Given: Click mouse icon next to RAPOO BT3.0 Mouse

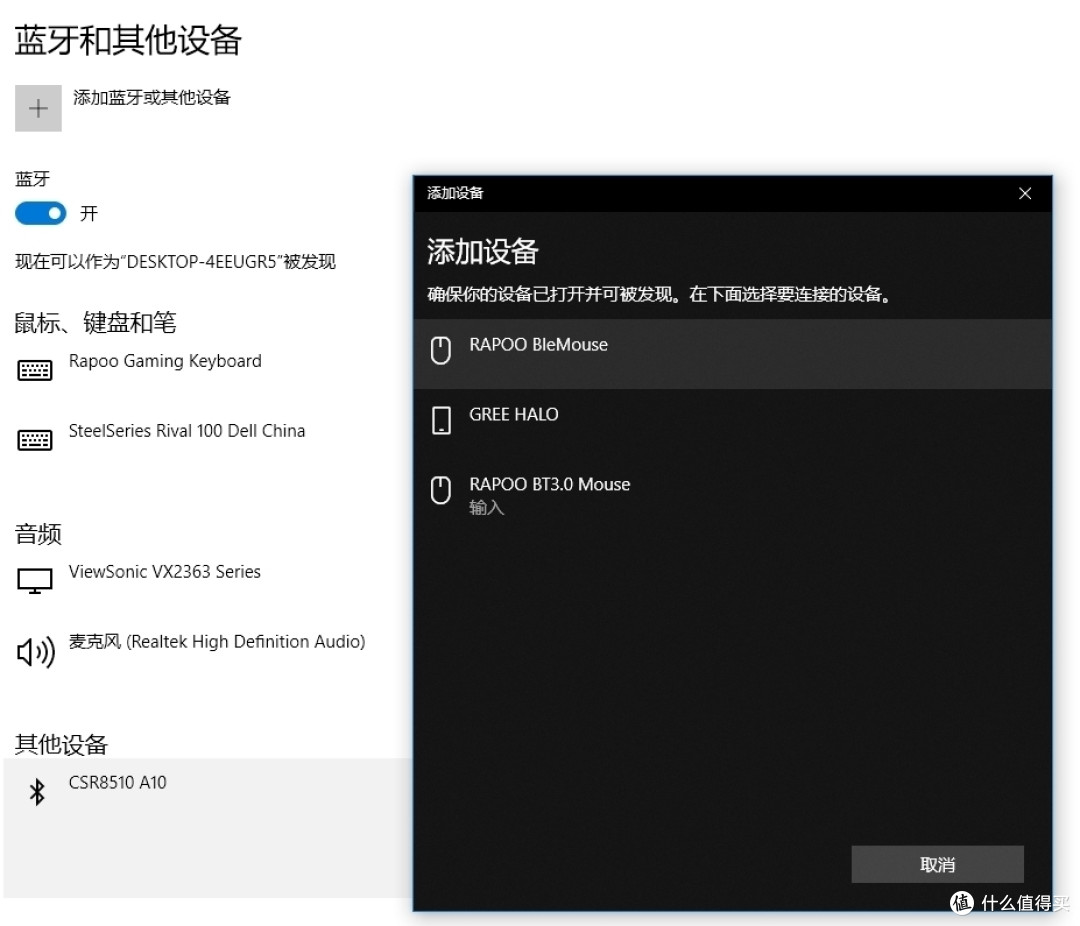Looking at the screenshot, I should pos(441,490).
